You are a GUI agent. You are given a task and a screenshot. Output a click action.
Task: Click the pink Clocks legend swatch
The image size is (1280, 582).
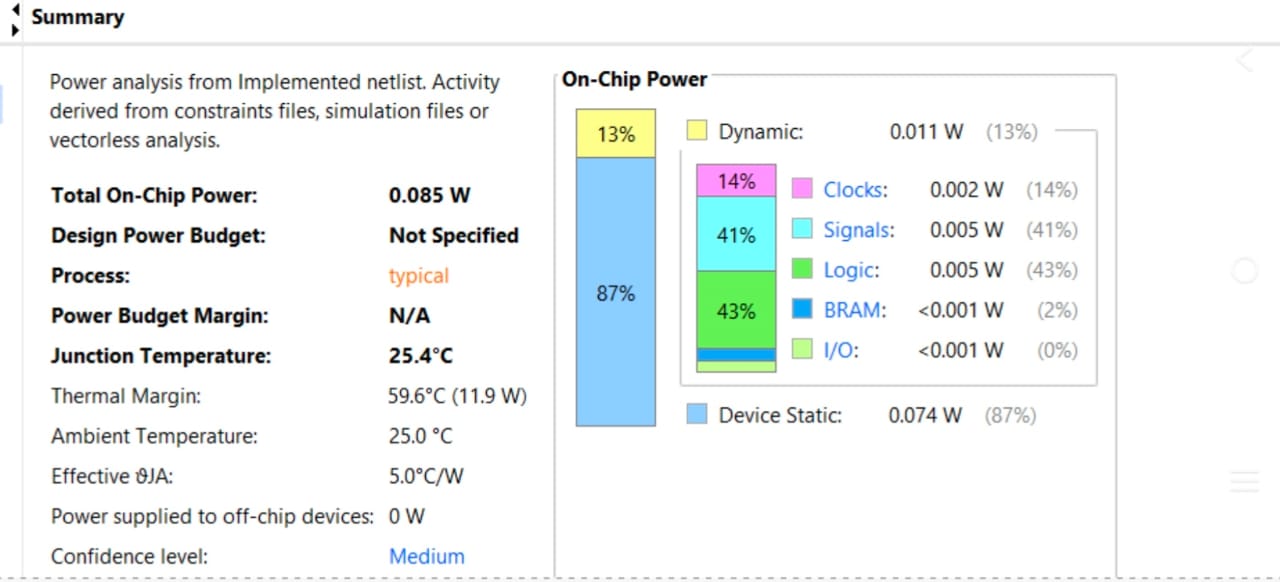802,189
